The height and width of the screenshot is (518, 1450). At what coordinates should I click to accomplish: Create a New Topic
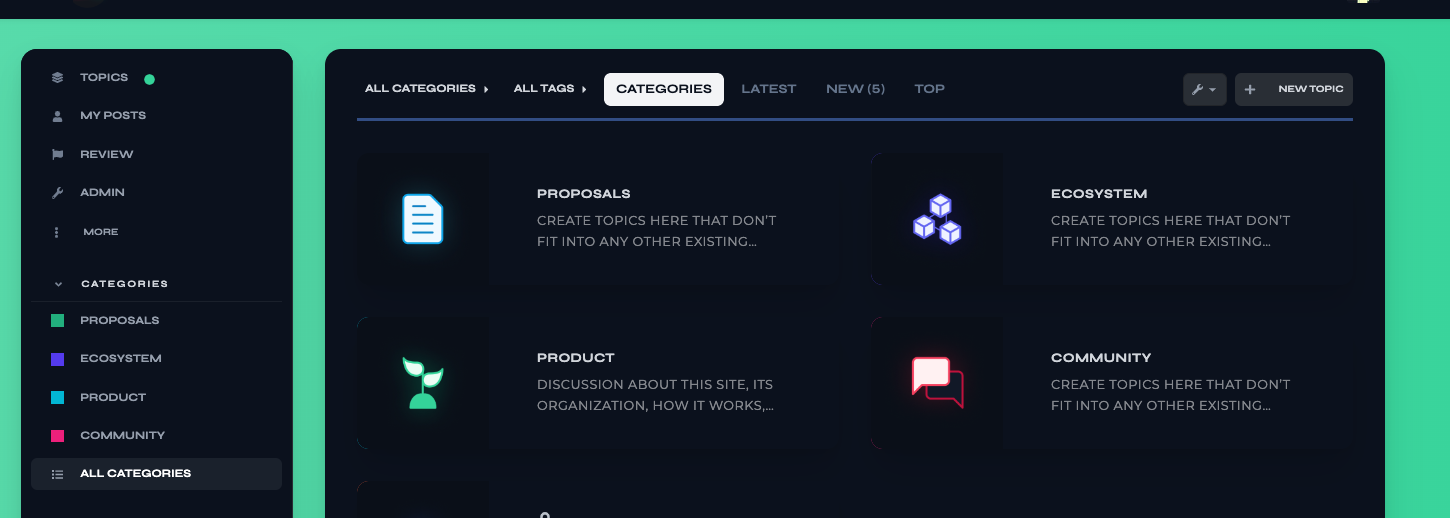tap(1294, 89)
